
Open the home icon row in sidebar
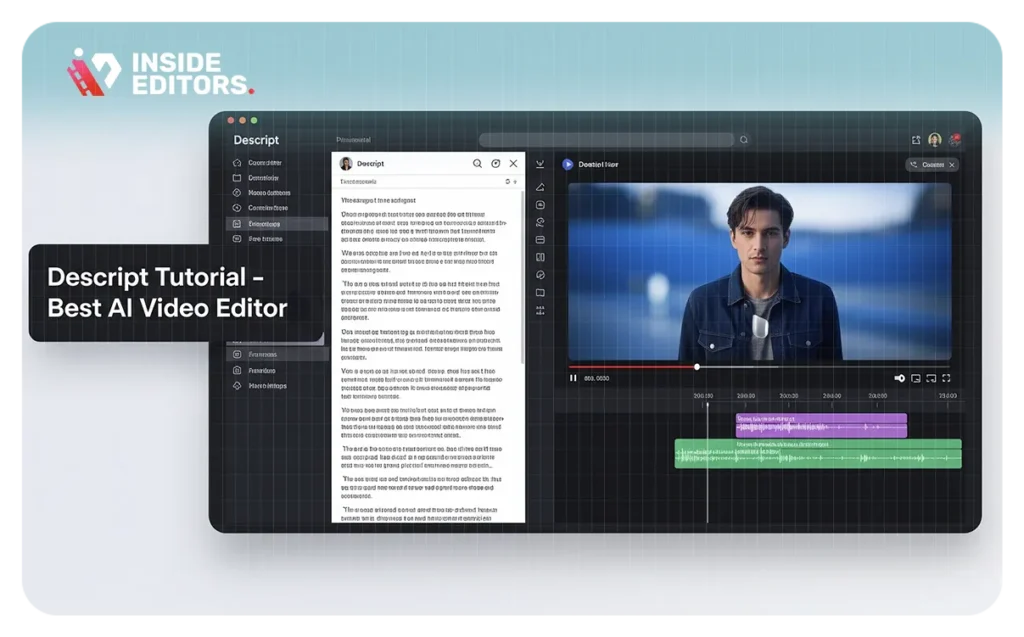(276, 163)
